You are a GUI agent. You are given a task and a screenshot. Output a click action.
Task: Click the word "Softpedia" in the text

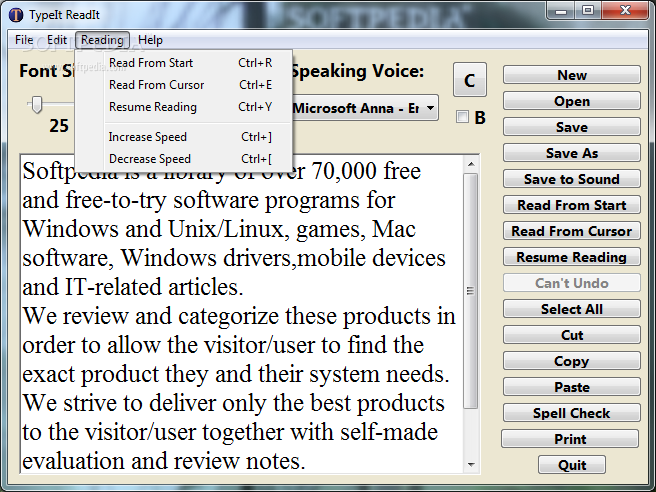tap(70, 172)
